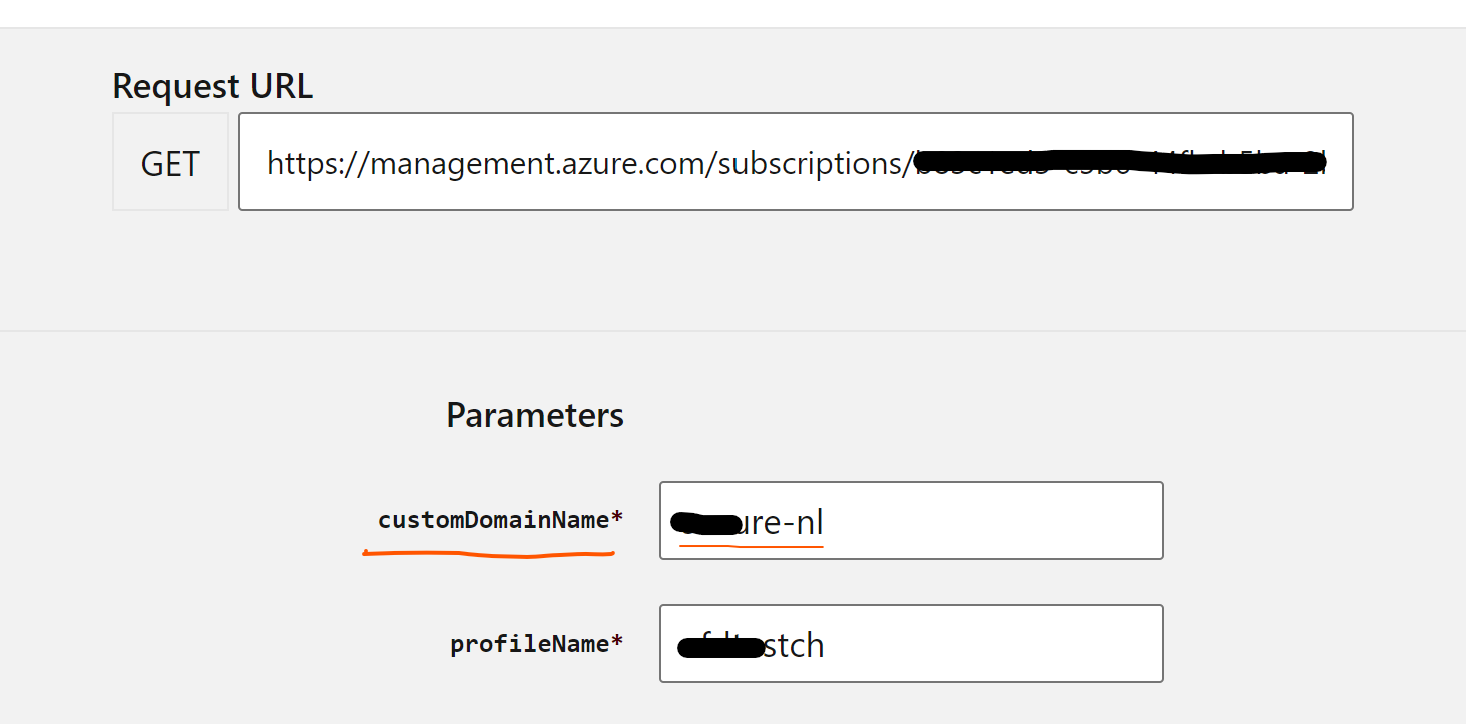The width and height of the screenshot is (1466, 724).
Task: Click the GET method box
Action: coord(170,162)
